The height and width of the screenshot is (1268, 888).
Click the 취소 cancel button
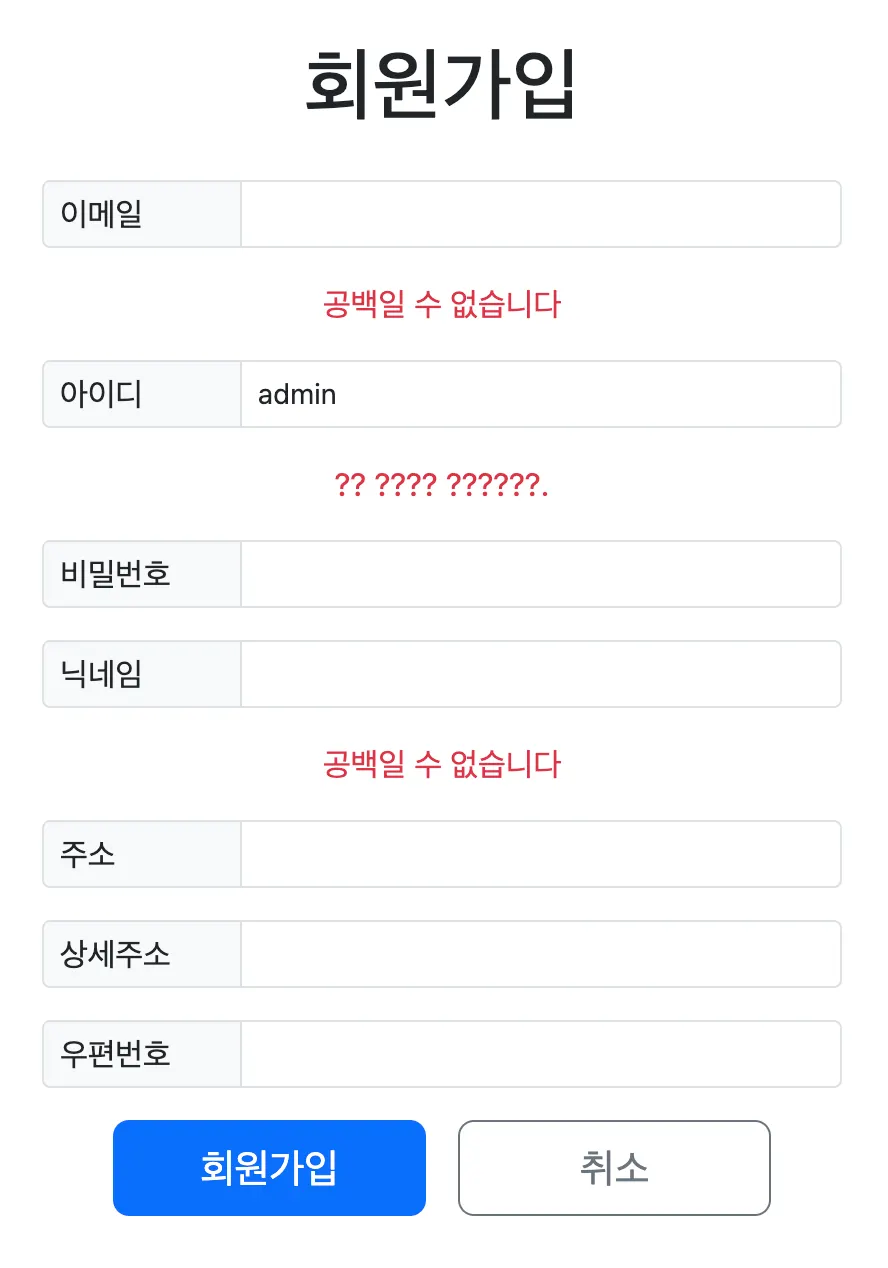click(614, 1168)
